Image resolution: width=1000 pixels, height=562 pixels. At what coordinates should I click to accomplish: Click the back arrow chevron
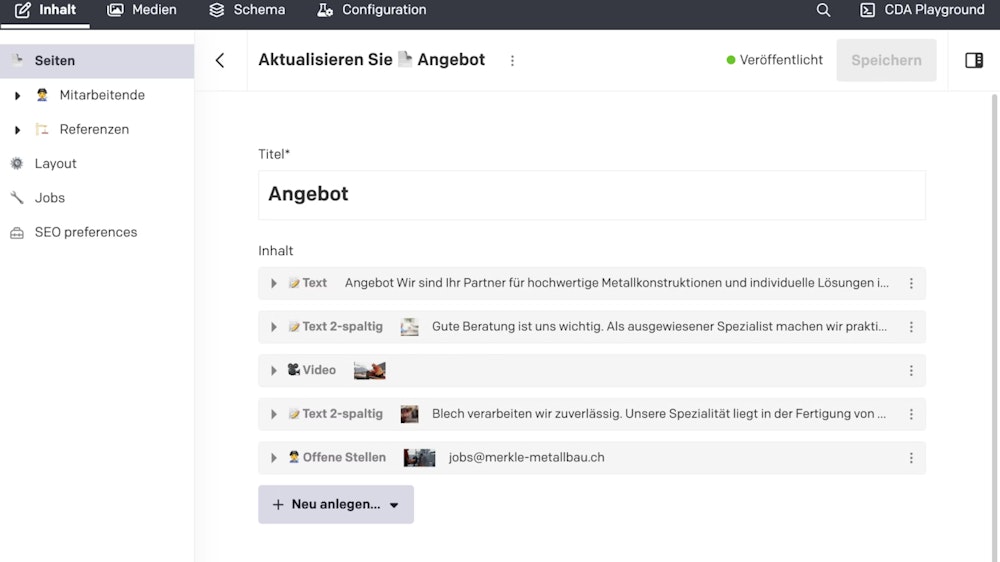coord(220,60)
